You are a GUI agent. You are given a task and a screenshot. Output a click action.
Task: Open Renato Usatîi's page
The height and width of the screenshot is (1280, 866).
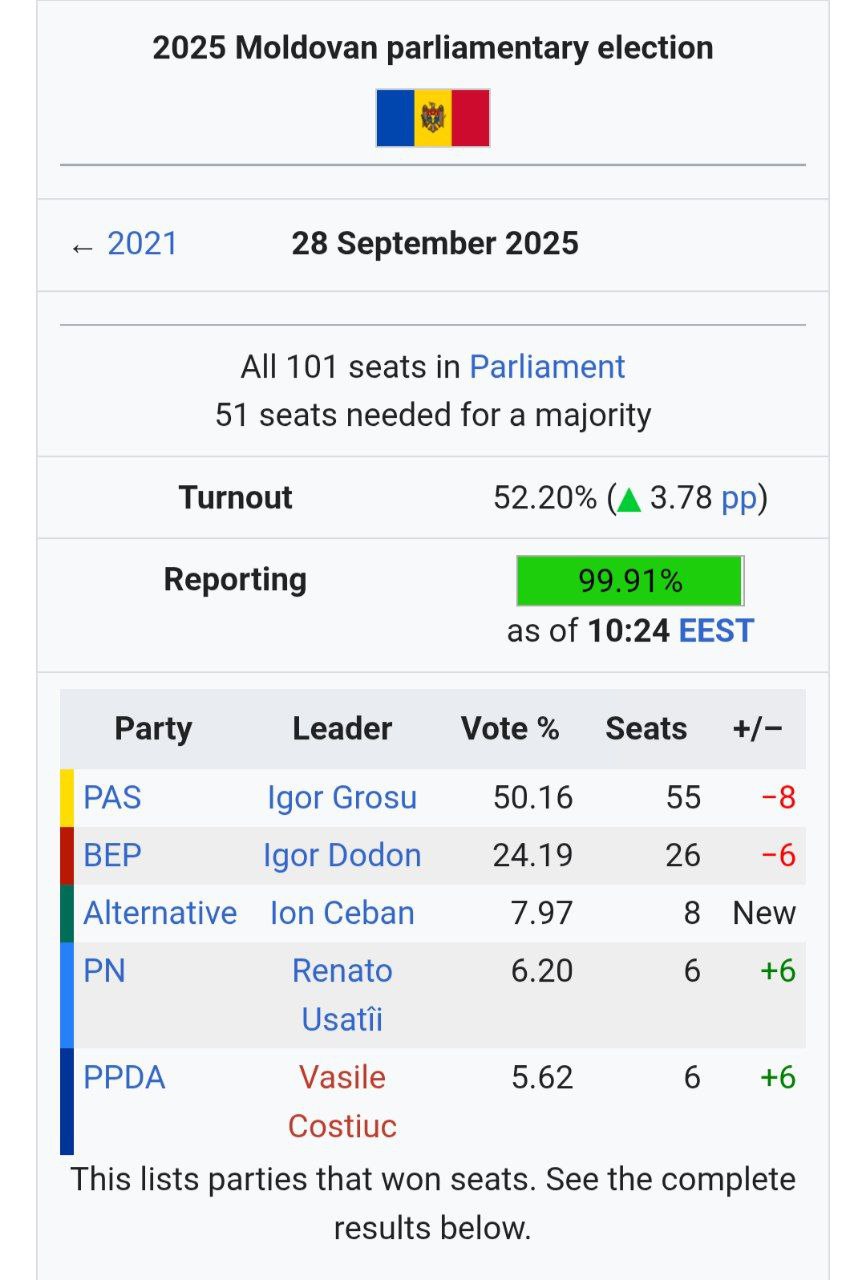coord(342,995)
